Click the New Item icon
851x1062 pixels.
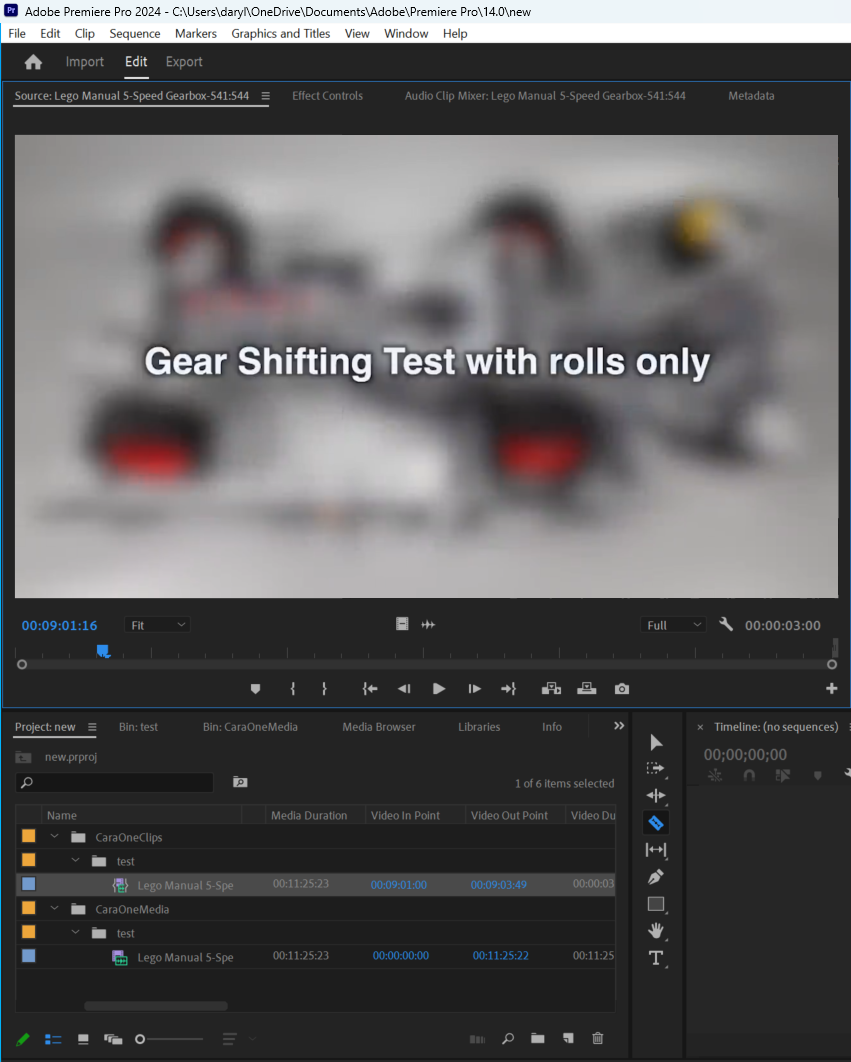(x=568, y=1038)
